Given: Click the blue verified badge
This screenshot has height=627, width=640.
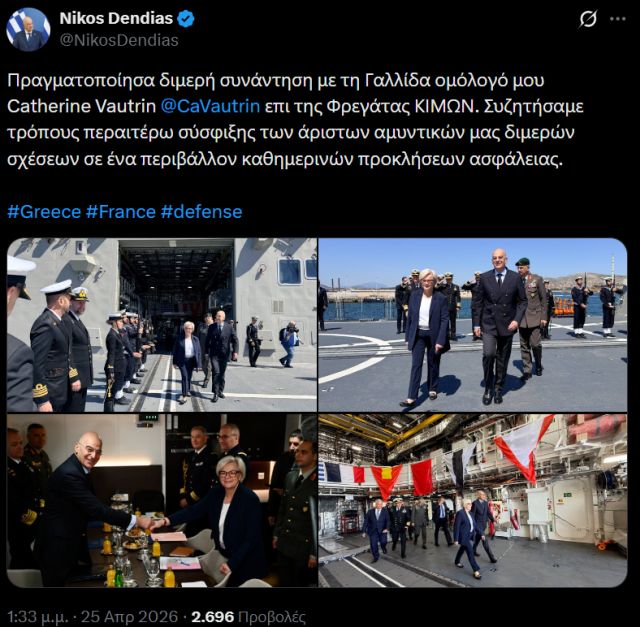Looking at the screenshot, I should point(186,19).
